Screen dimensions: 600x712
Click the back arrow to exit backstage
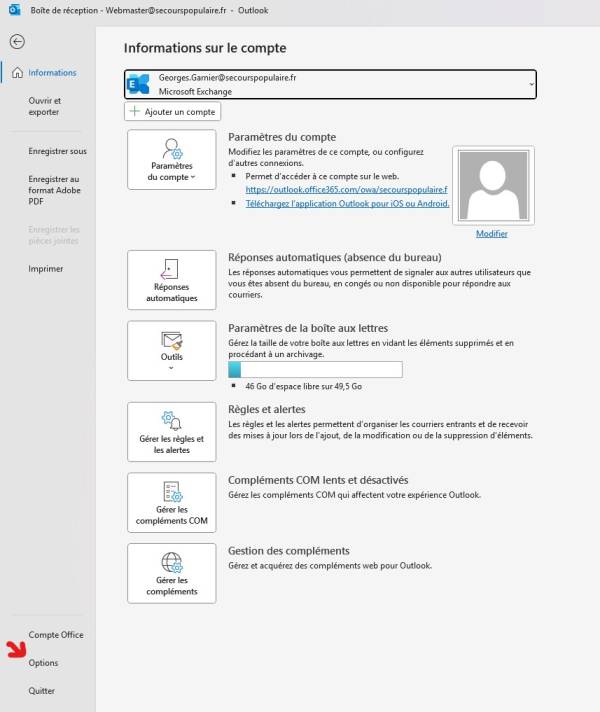[x=17, y=42]
